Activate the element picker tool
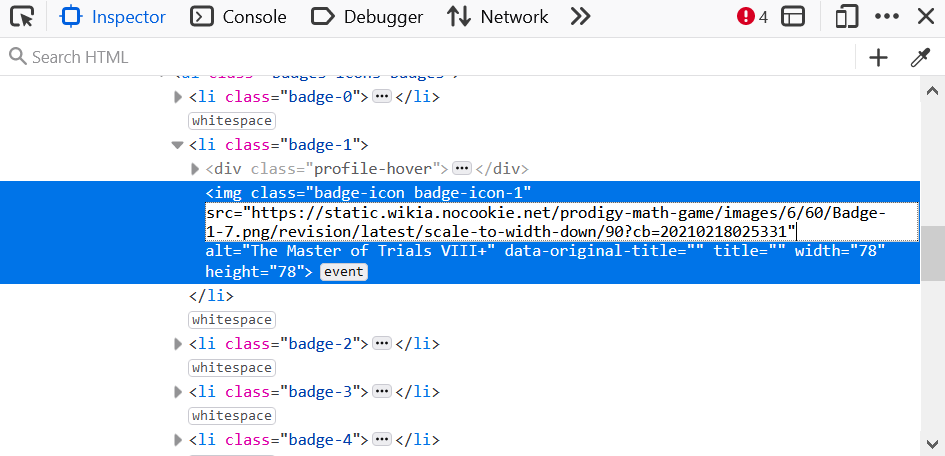Screen dimensions: 945x456 22,17
